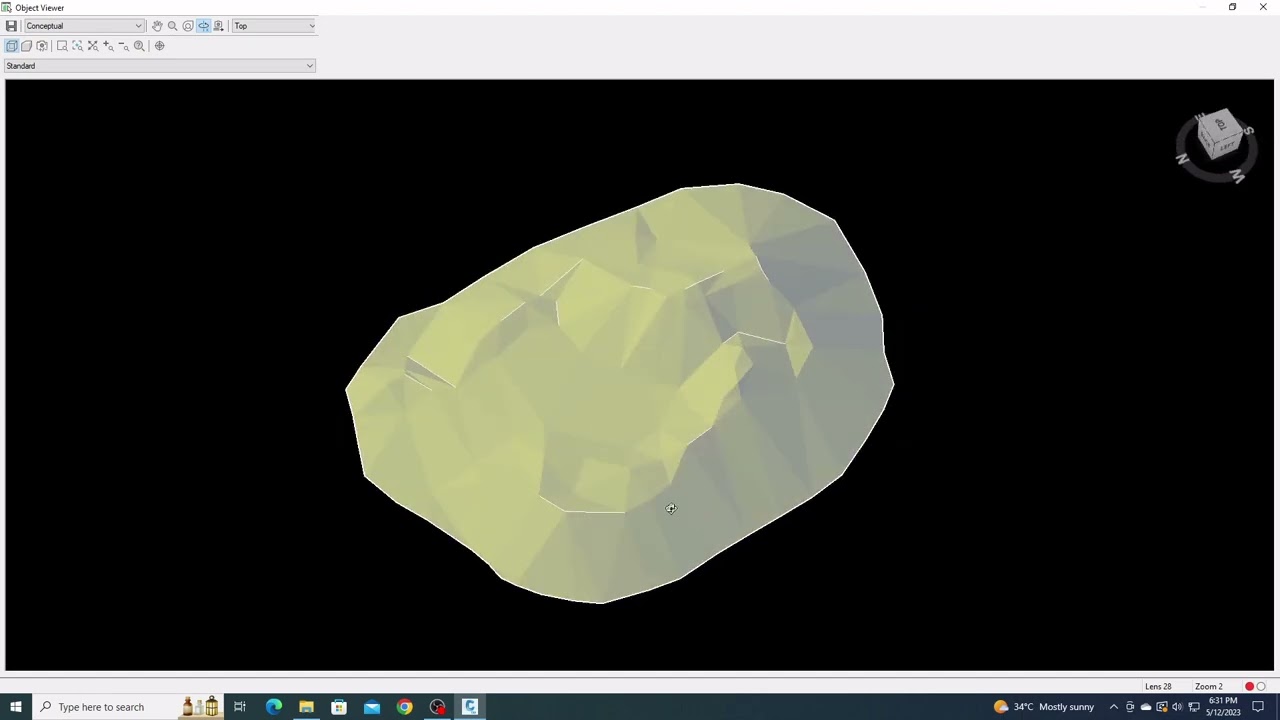1280x720 pixels.
Task: Click the ViewCube in the viewport corner
Action: [1219, 135]
